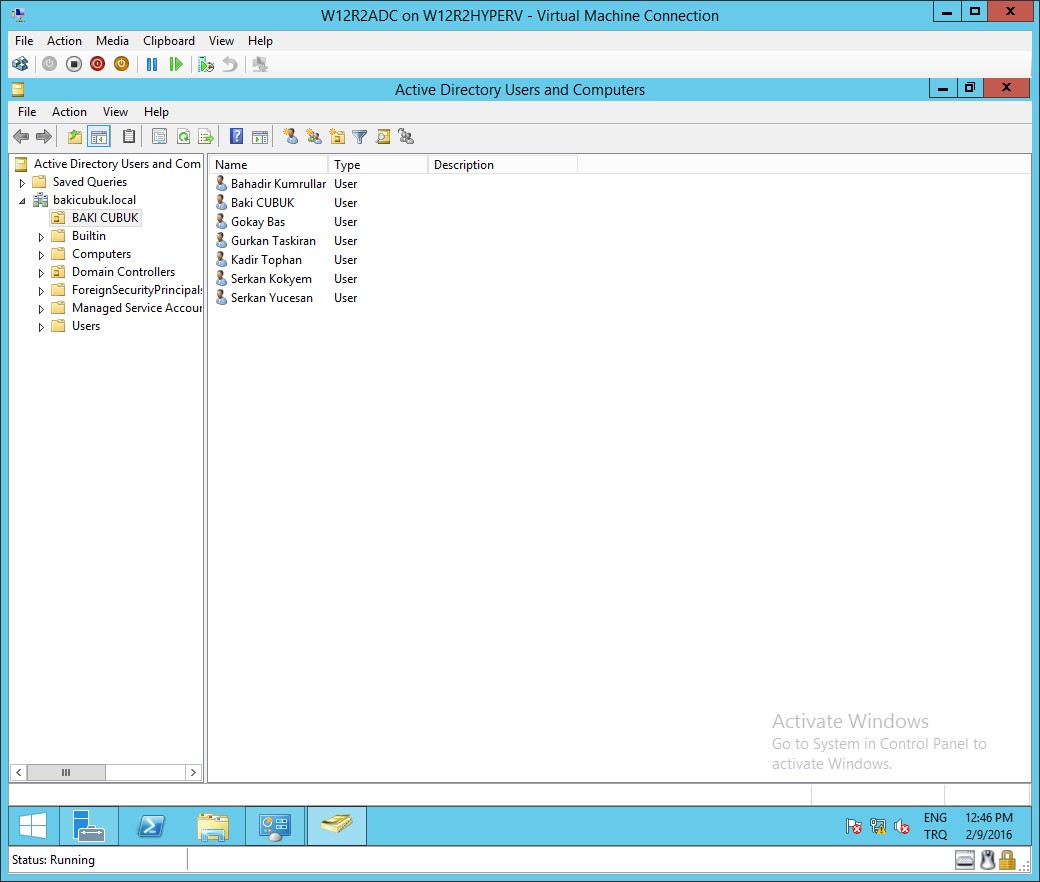The height and width of the screenshot is (882, 1040).
Task: Click the console tree horizontal scrollbar thumb
Action: tap(66, 772)
